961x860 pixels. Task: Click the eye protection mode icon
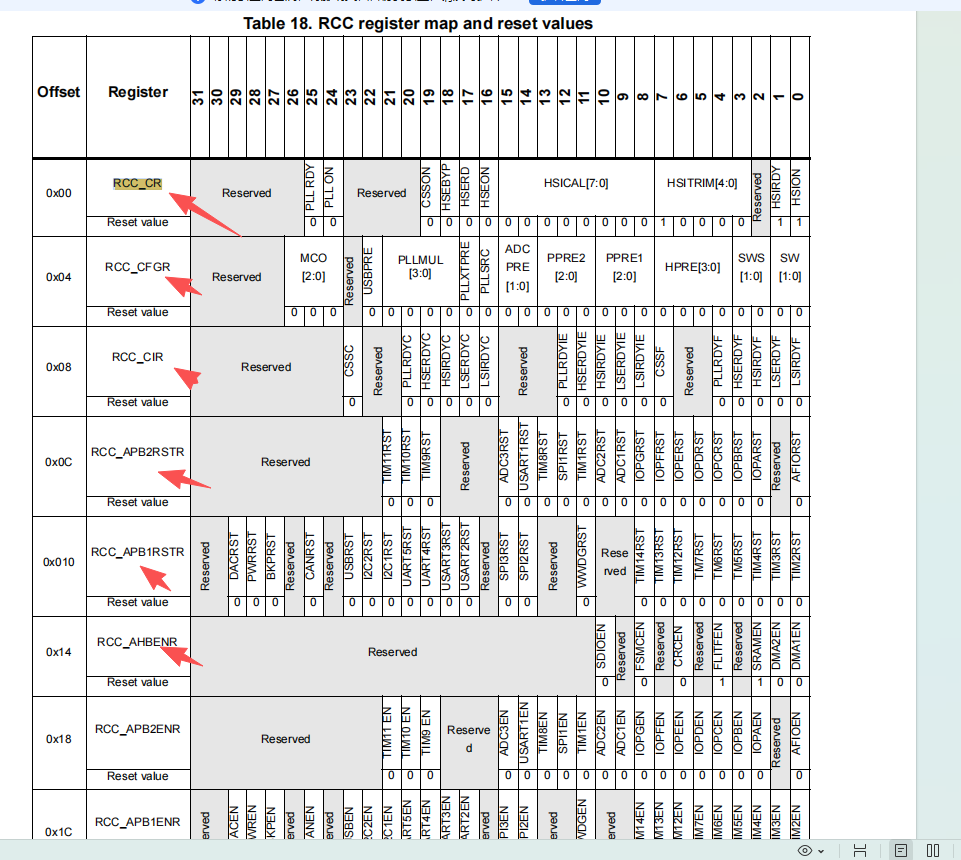805,850
